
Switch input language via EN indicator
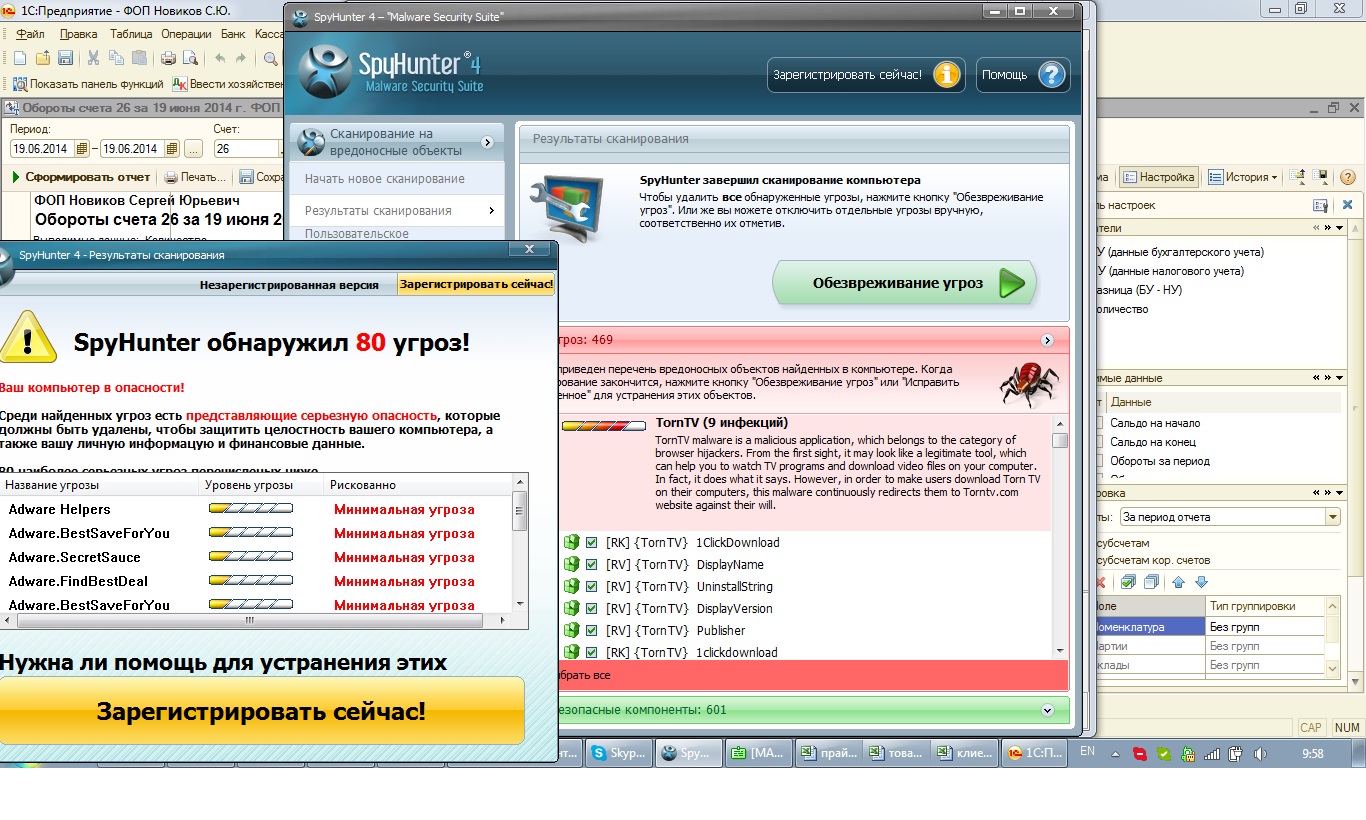coord(1087,751)
